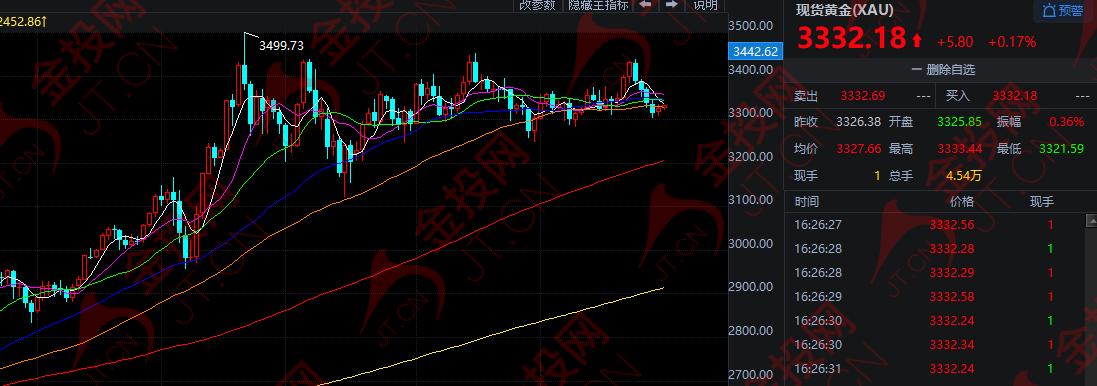1097x386 pixels.
Task: Click the right arrow navigation icon
Action: click(x=672, y=4)
